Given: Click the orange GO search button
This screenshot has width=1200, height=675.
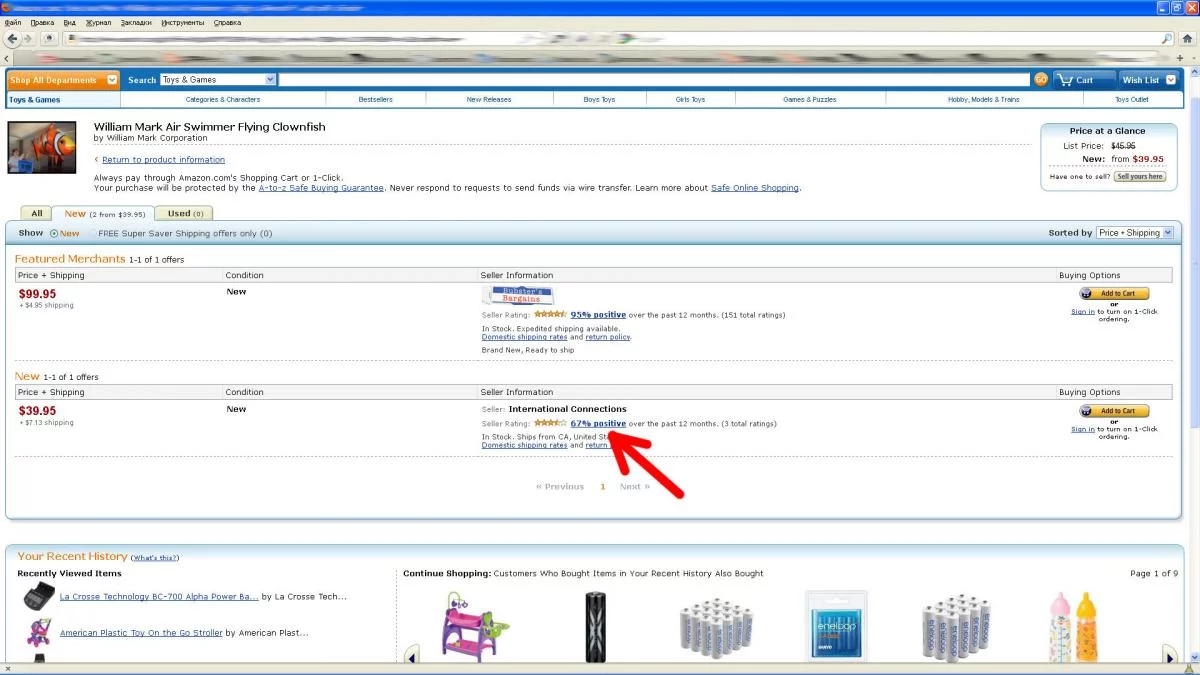Looking at the screenshot, I should 1041,79.
